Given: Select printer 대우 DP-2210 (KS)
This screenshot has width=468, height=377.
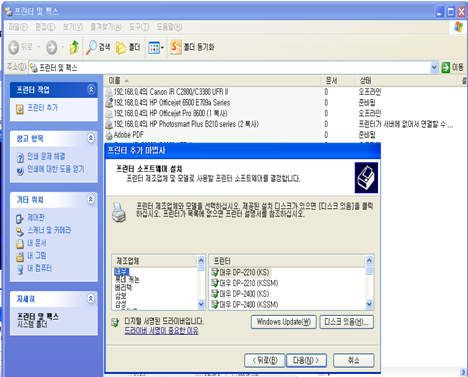Looking at the screenshot, I should click(x=244, y=272).
